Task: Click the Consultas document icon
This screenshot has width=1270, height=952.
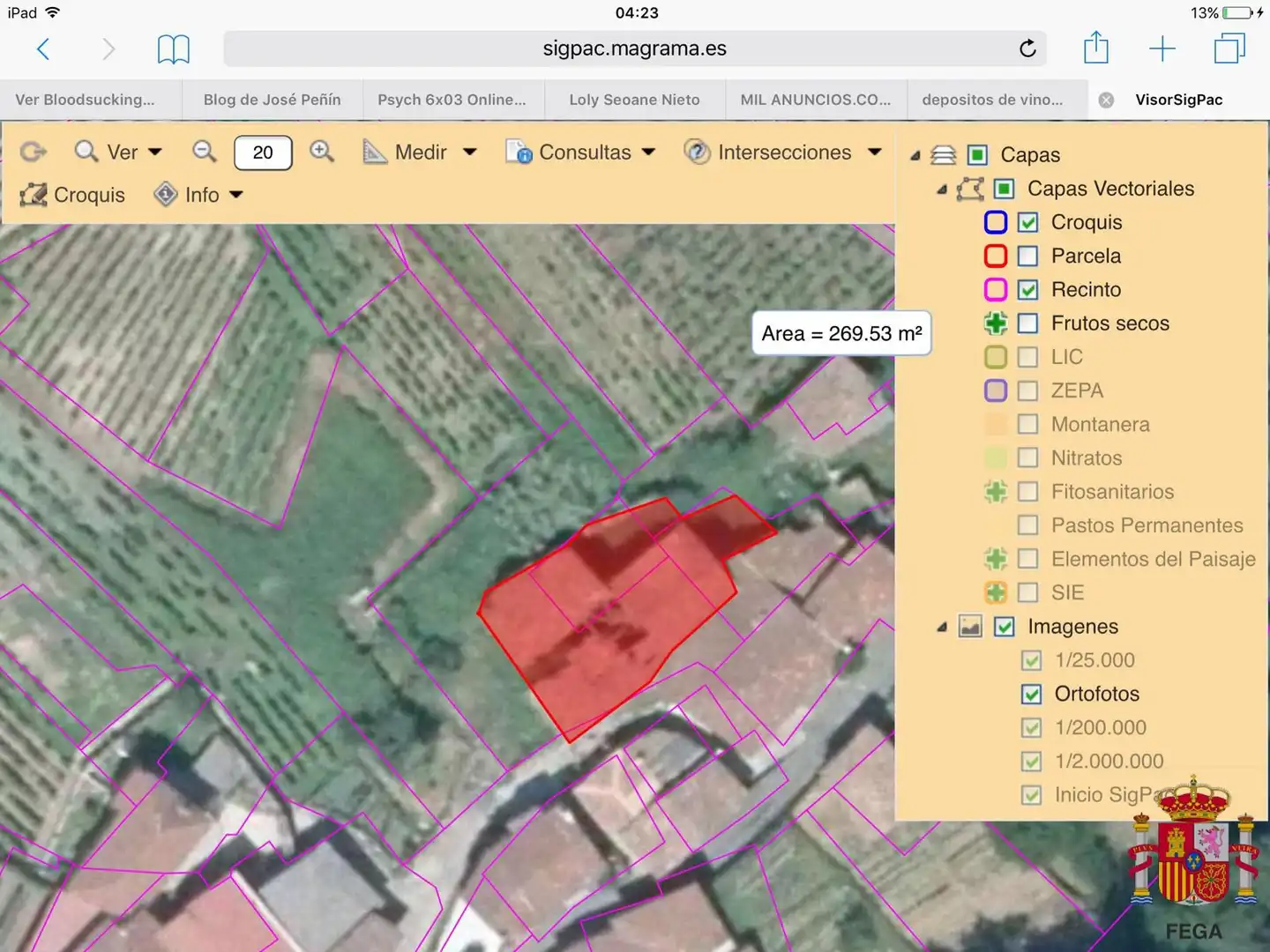Action: (519, 152)
